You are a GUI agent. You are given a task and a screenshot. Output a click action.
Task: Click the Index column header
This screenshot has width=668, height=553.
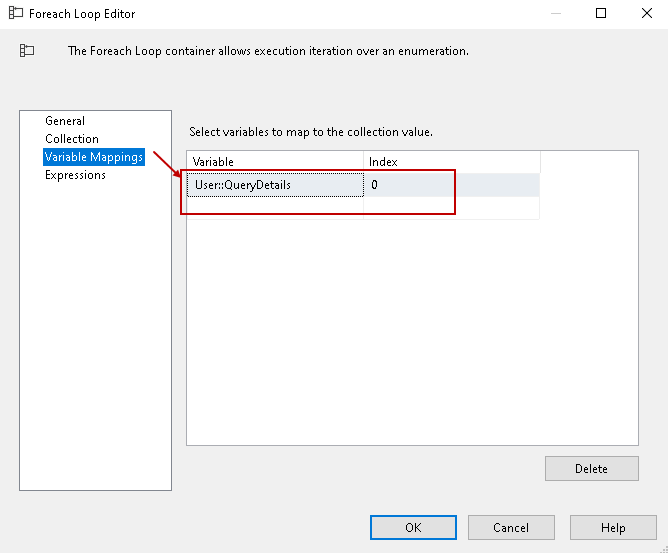coord(450,162)
